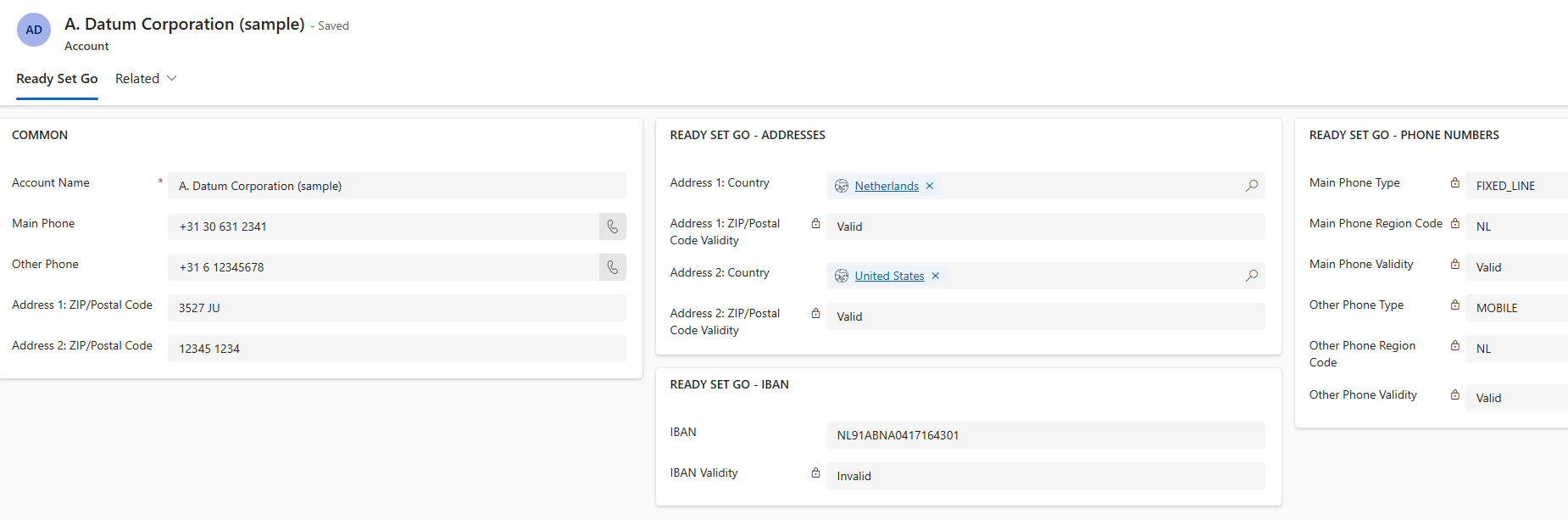
Task: Click Other Phone Region Code NL value
Action: coord(1516,349)
